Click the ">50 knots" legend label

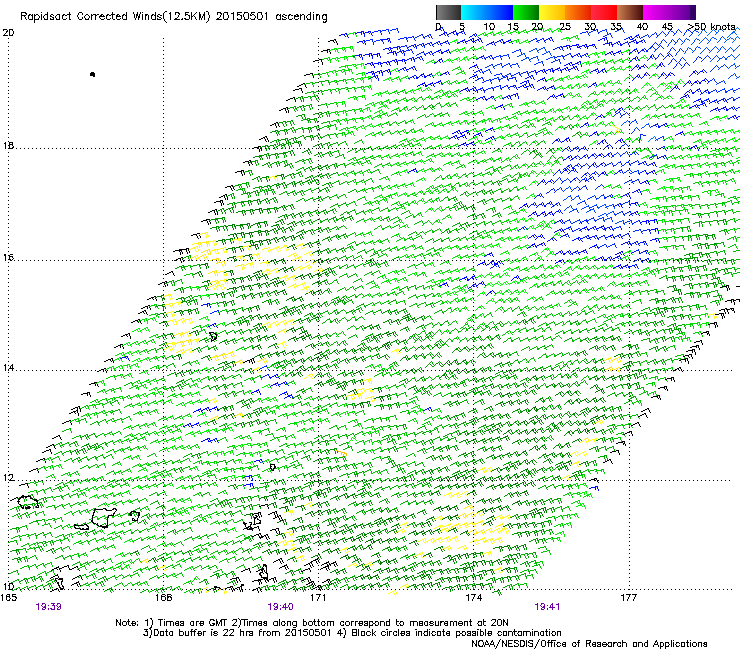click(711, 27)
